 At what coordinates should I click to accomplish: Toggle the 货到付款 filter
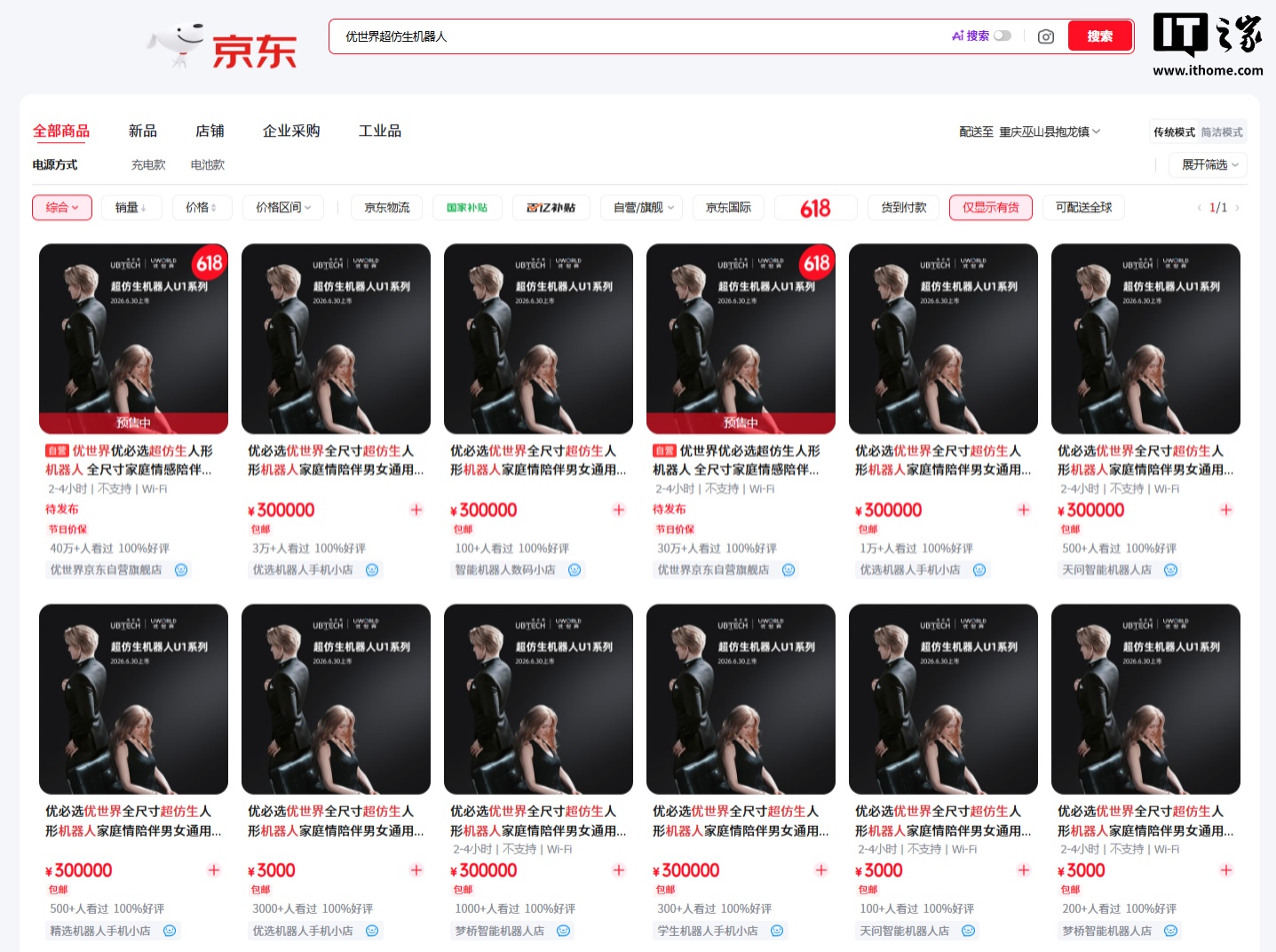click(903, 208)
